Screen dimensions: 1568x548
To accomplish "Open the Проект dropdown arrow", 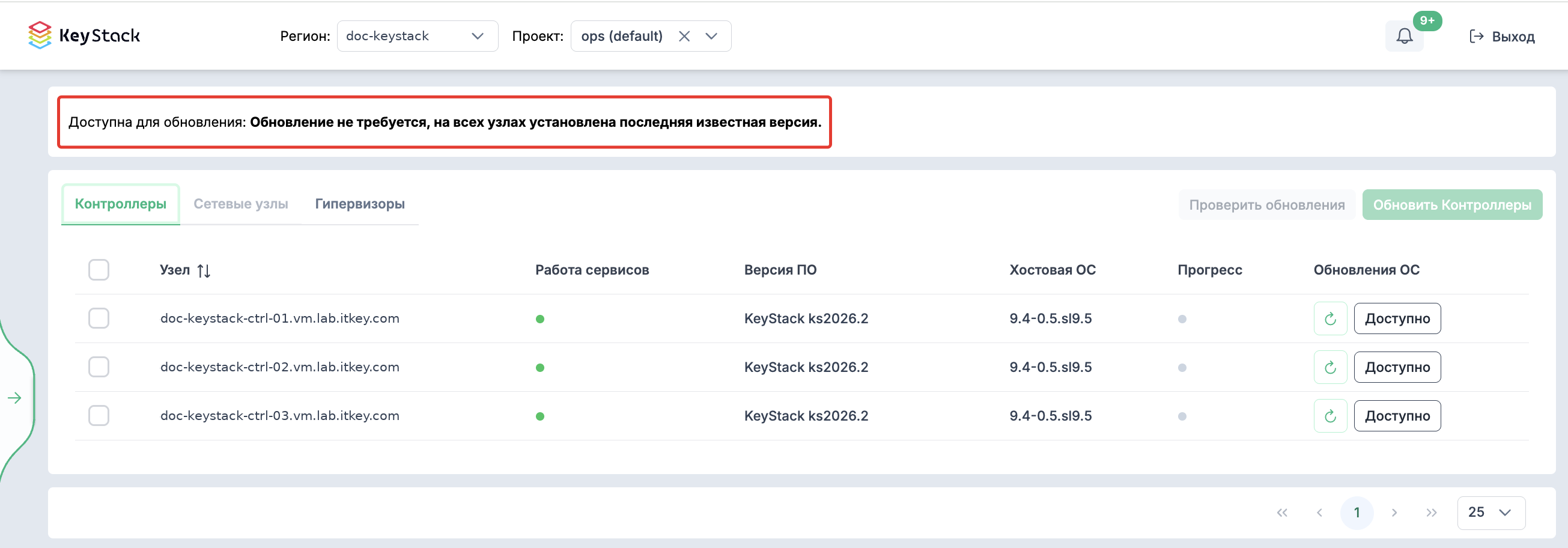I will [x=711, y=37].
